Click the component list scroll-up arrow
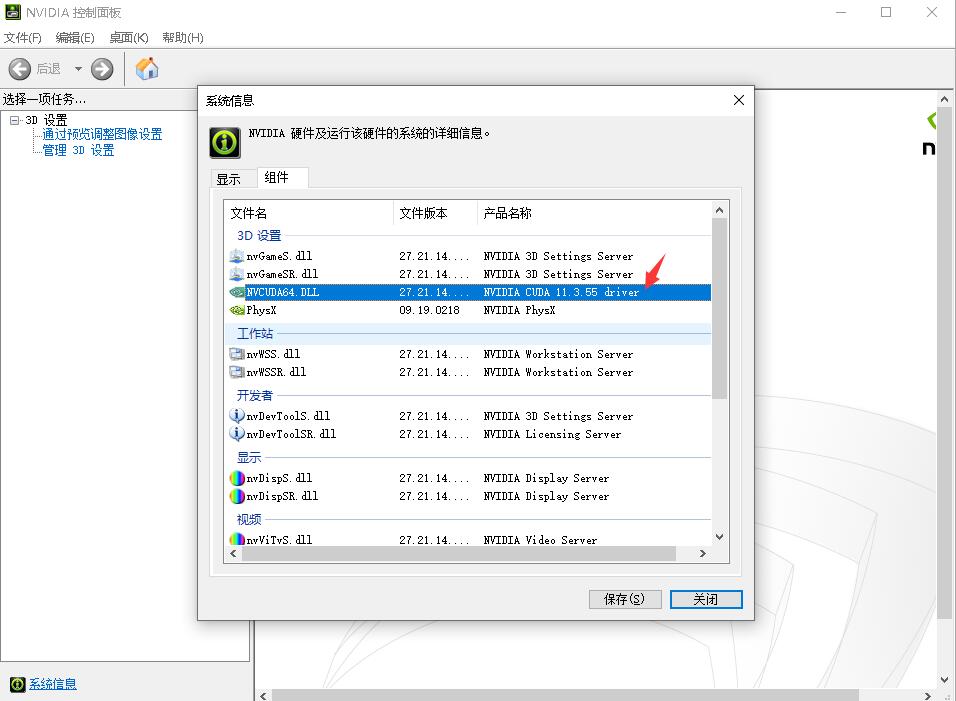Viewport: 956px width, 701px height. pyautogui.click(x=719, y=210)
